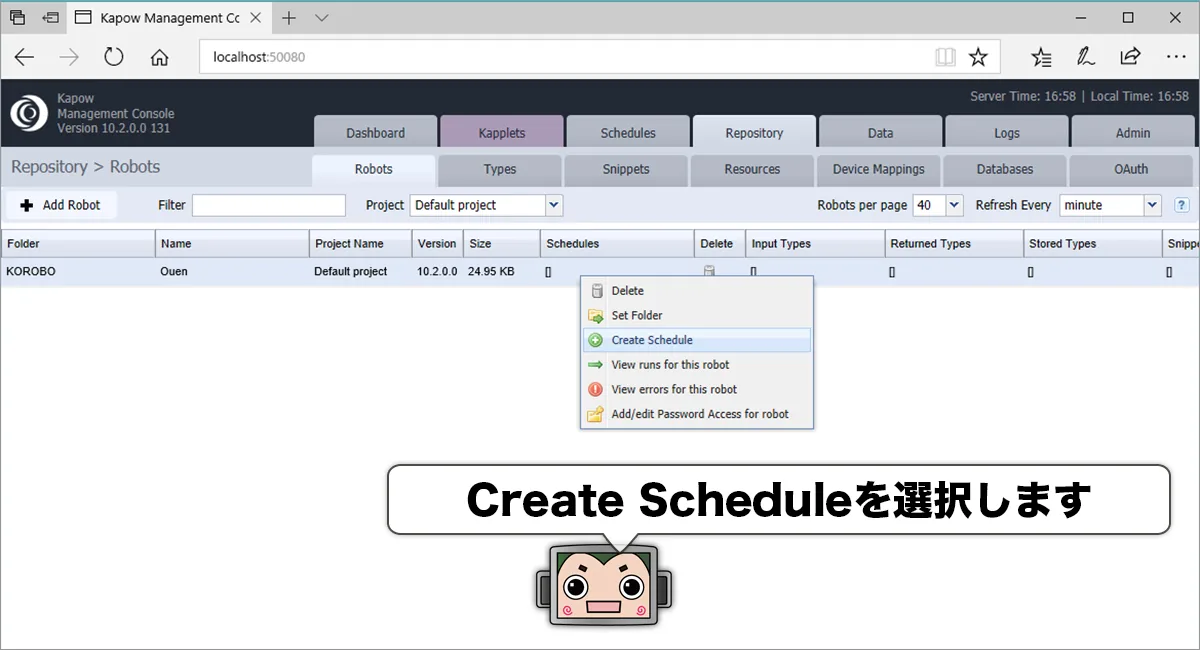1200x650 pixels.
Task: Select the Repository tab
Action: click(754, 133)
